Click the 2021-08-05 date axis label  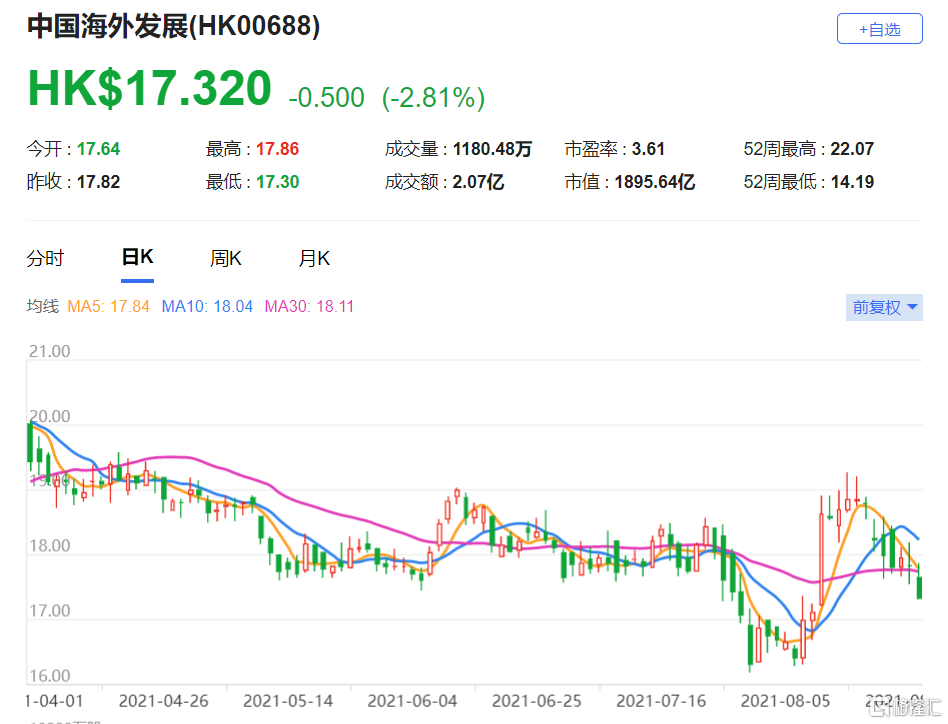(x=786, y=701)
